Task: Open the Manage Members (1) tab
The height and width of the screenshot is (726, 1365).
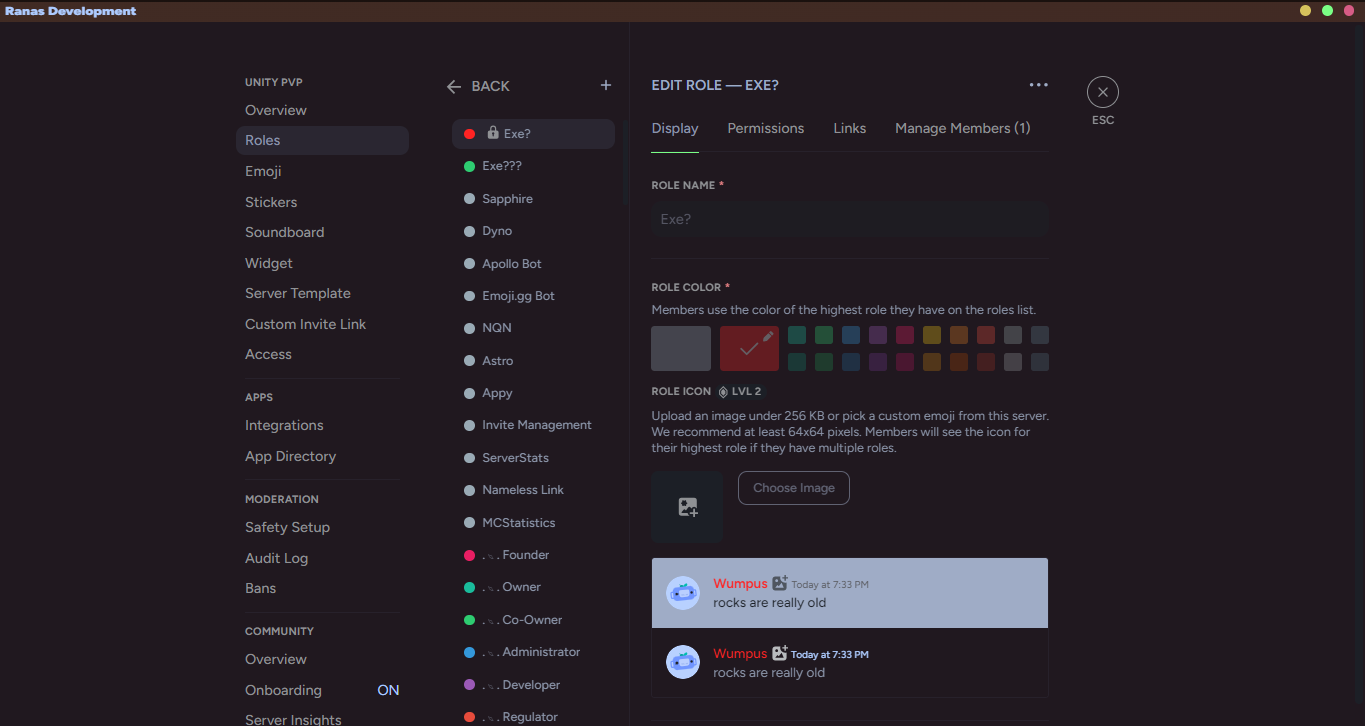Action: coord(963,128)
